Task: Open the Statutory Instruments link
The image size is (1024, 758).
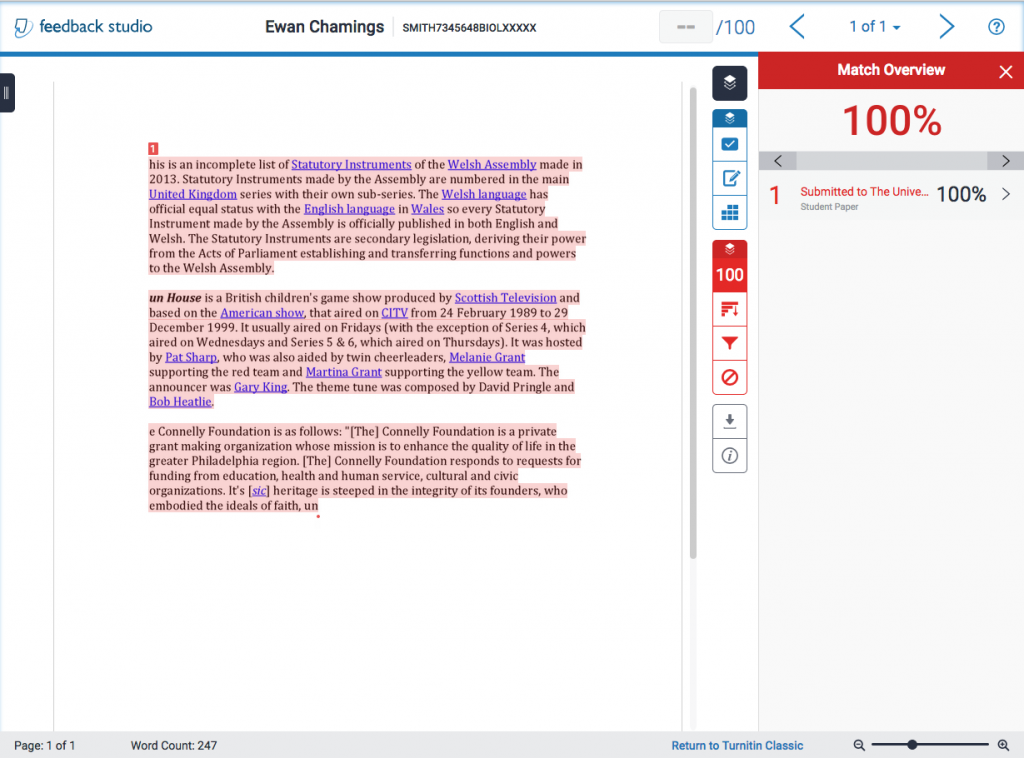Action: pos(351,165)
